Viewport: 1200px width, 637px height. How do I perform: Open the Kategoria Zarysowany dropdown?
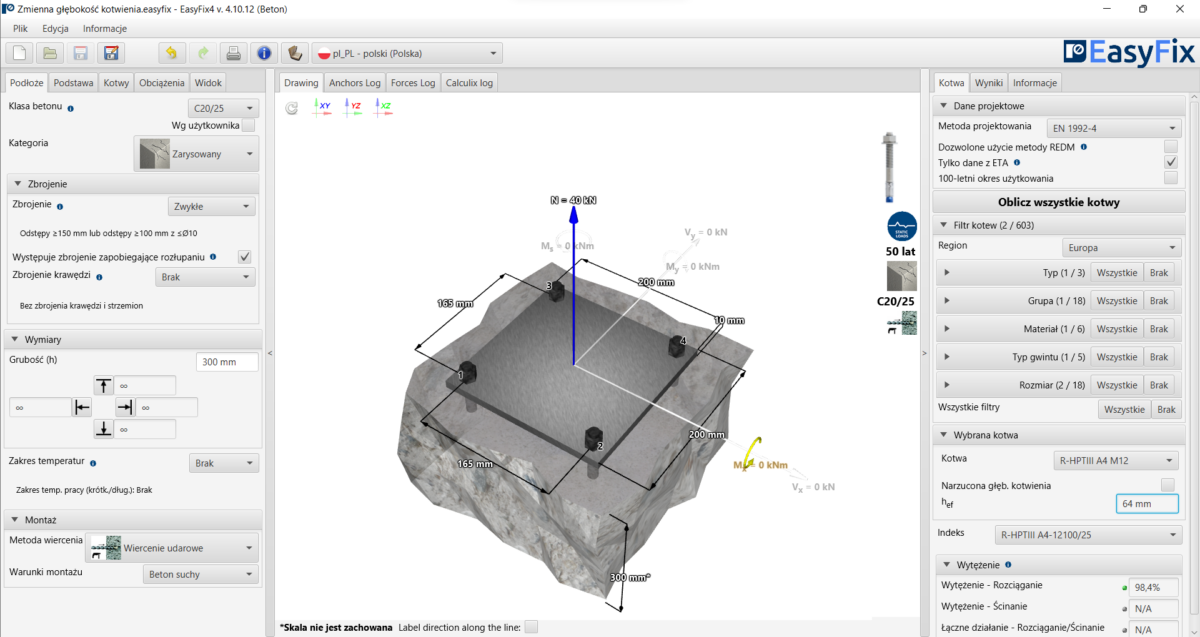pos(196,154)
